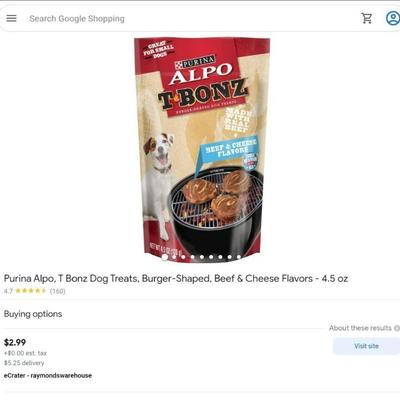
Task: Select the third image carousel dot
Action: pyautogui.click(x=183, y=257)
